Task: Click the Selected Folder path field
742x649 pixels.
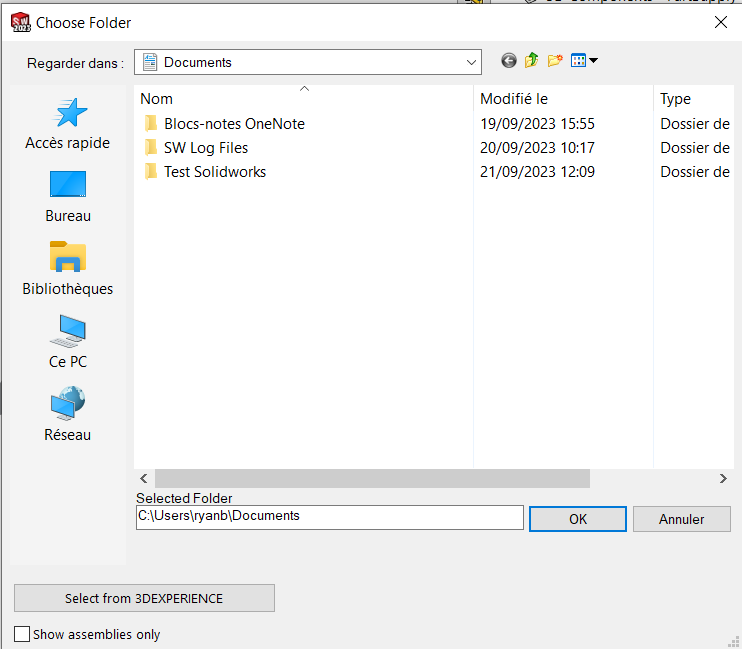Action: tap(329, 517)
